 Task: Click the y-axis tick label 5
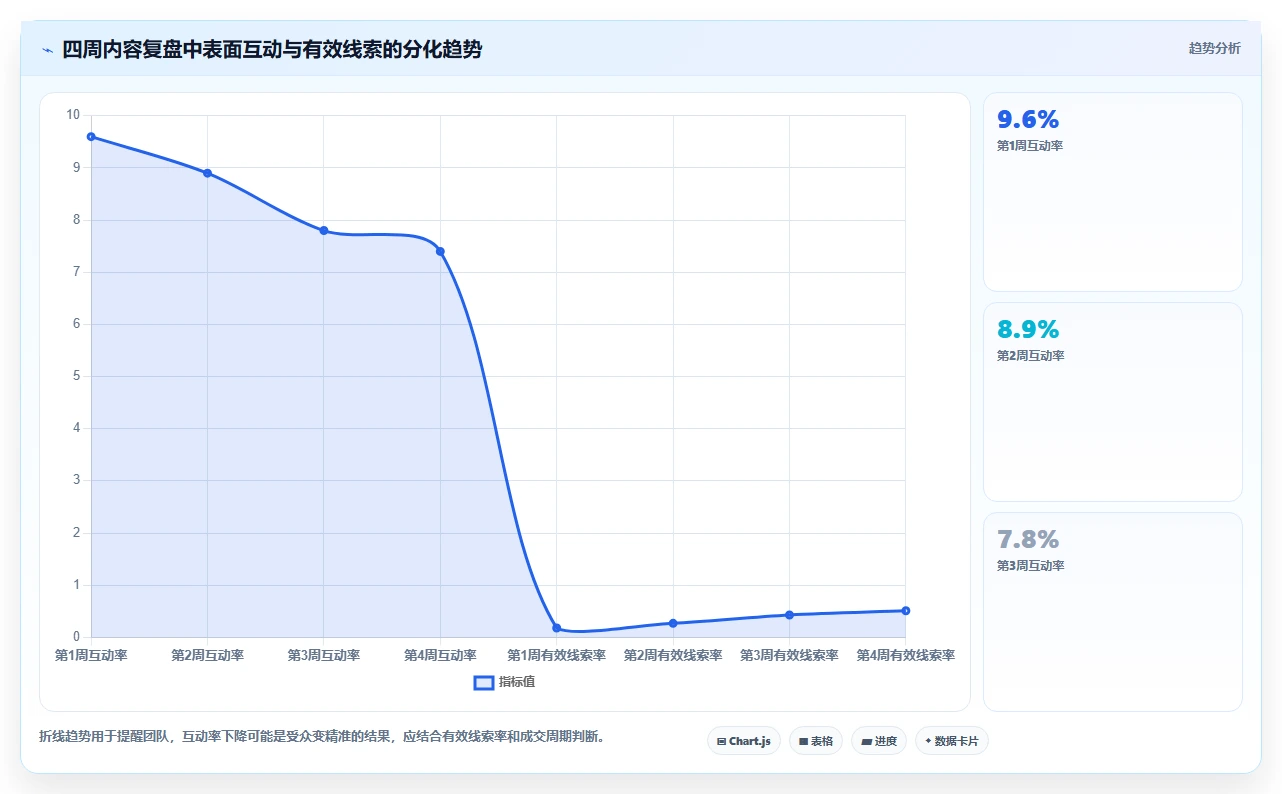77,376
